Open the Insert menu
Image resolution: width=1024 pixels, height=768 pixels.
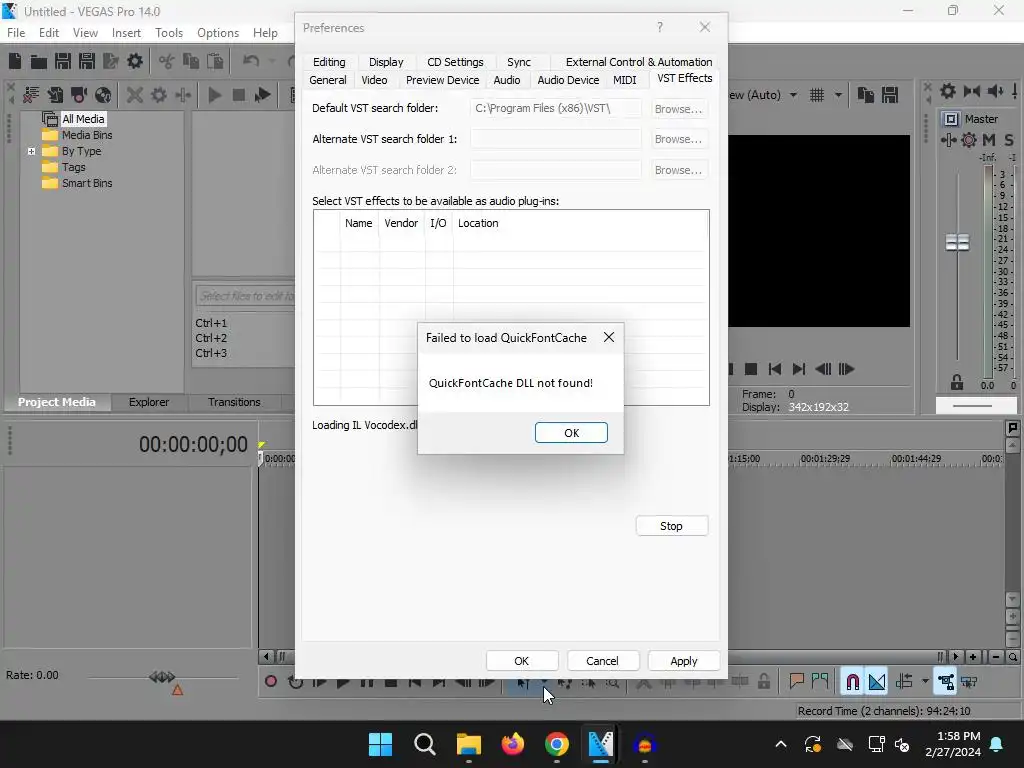126,33
